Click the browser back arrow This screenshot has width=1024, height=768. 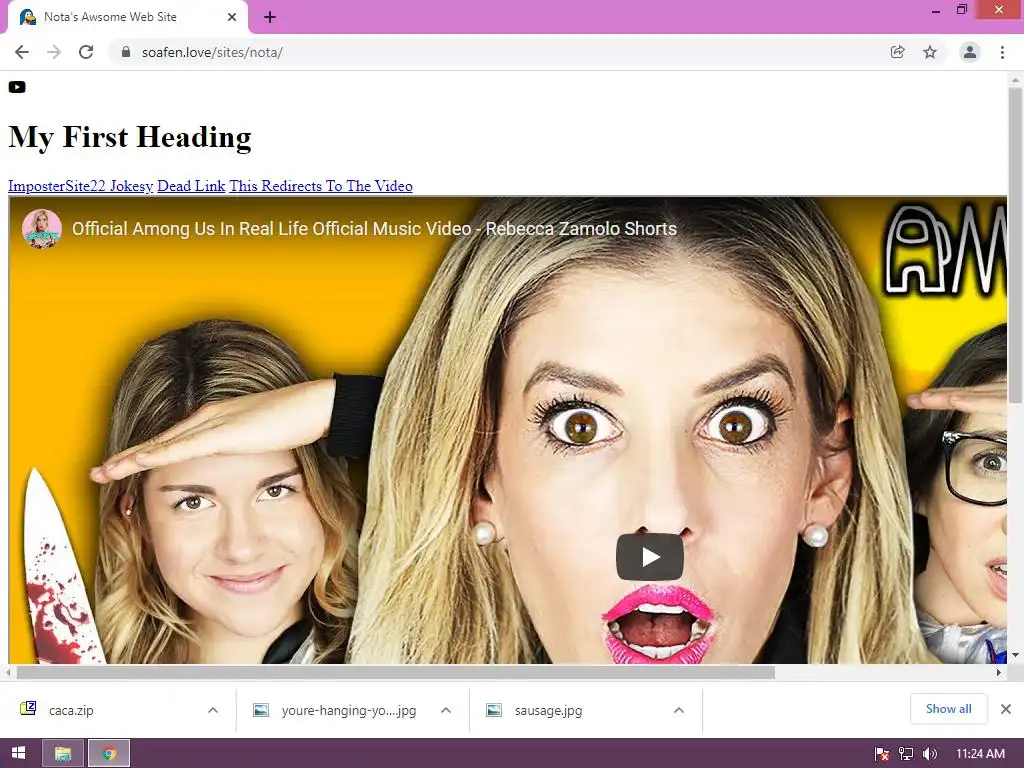click(x=22, y=52)
